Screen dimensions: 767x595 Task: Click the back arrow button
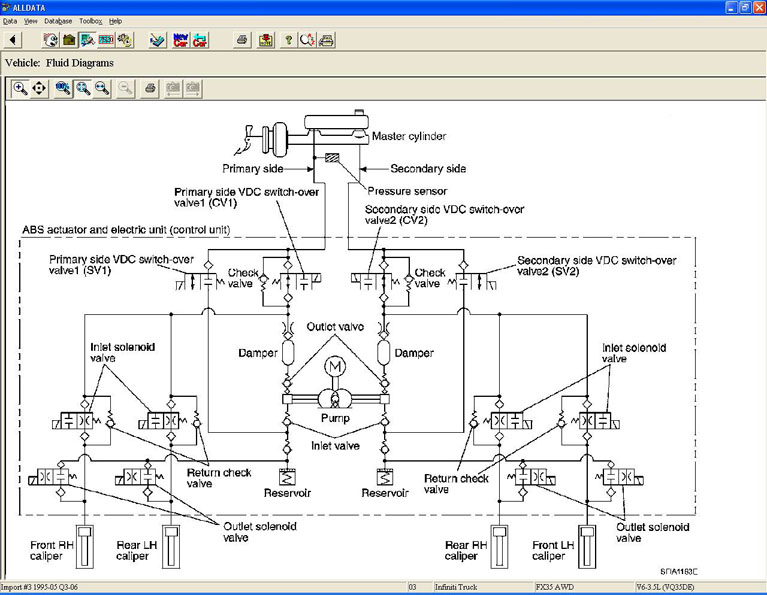coord(15,40)
